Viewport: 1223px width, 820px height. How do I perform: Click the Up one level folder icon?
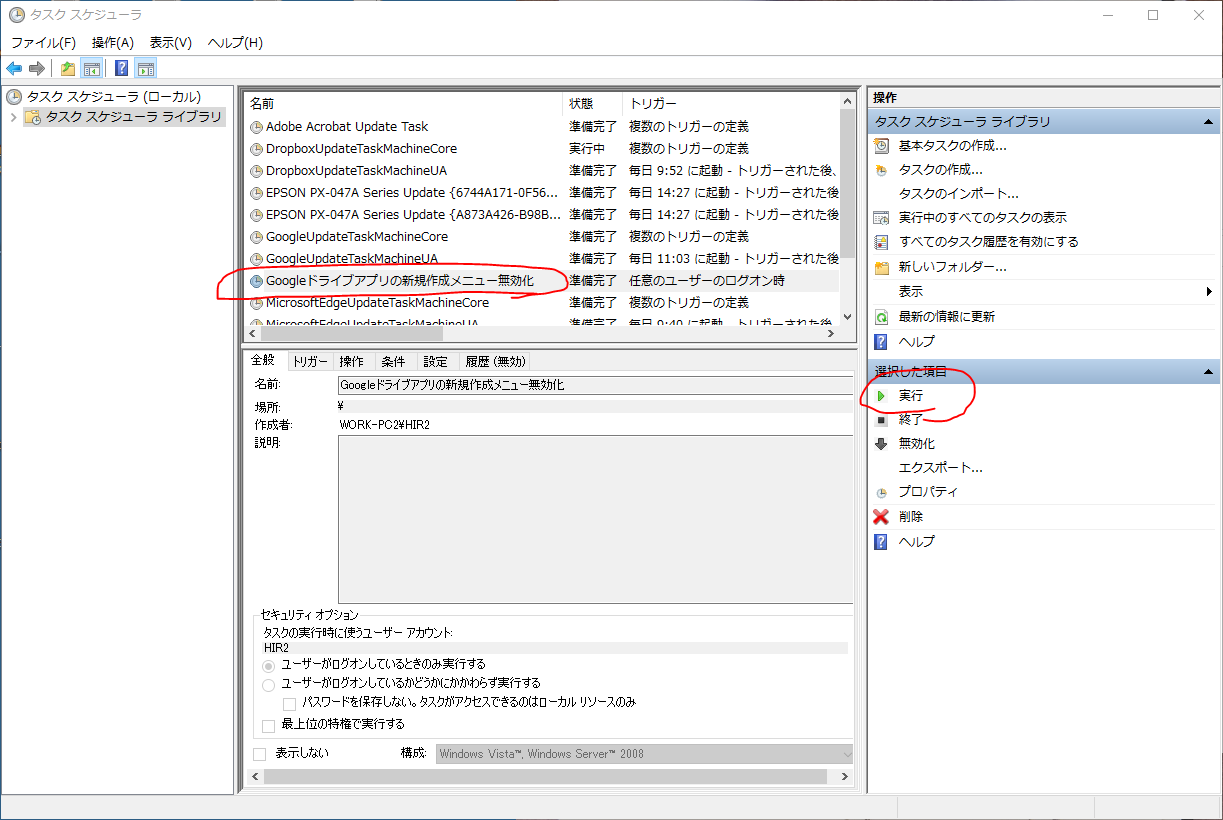coord(67,68)
